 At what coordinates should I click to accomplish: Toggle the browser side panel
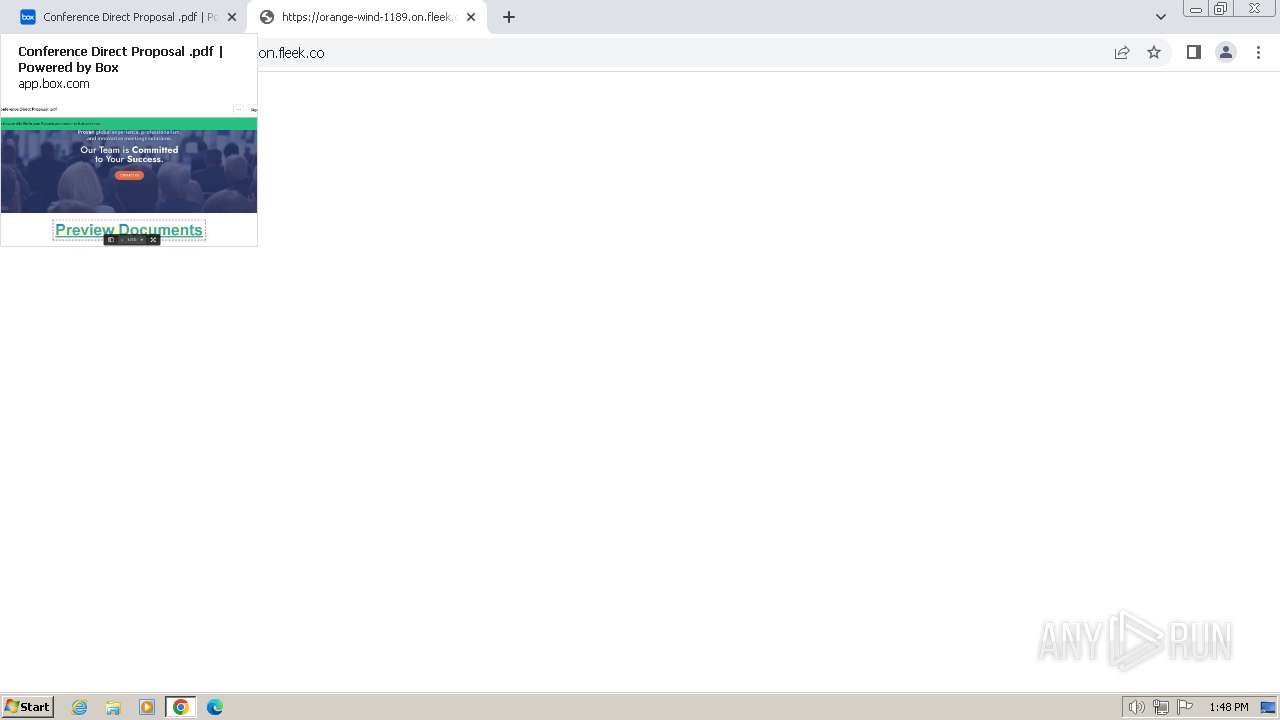(x=1194, y=53)
